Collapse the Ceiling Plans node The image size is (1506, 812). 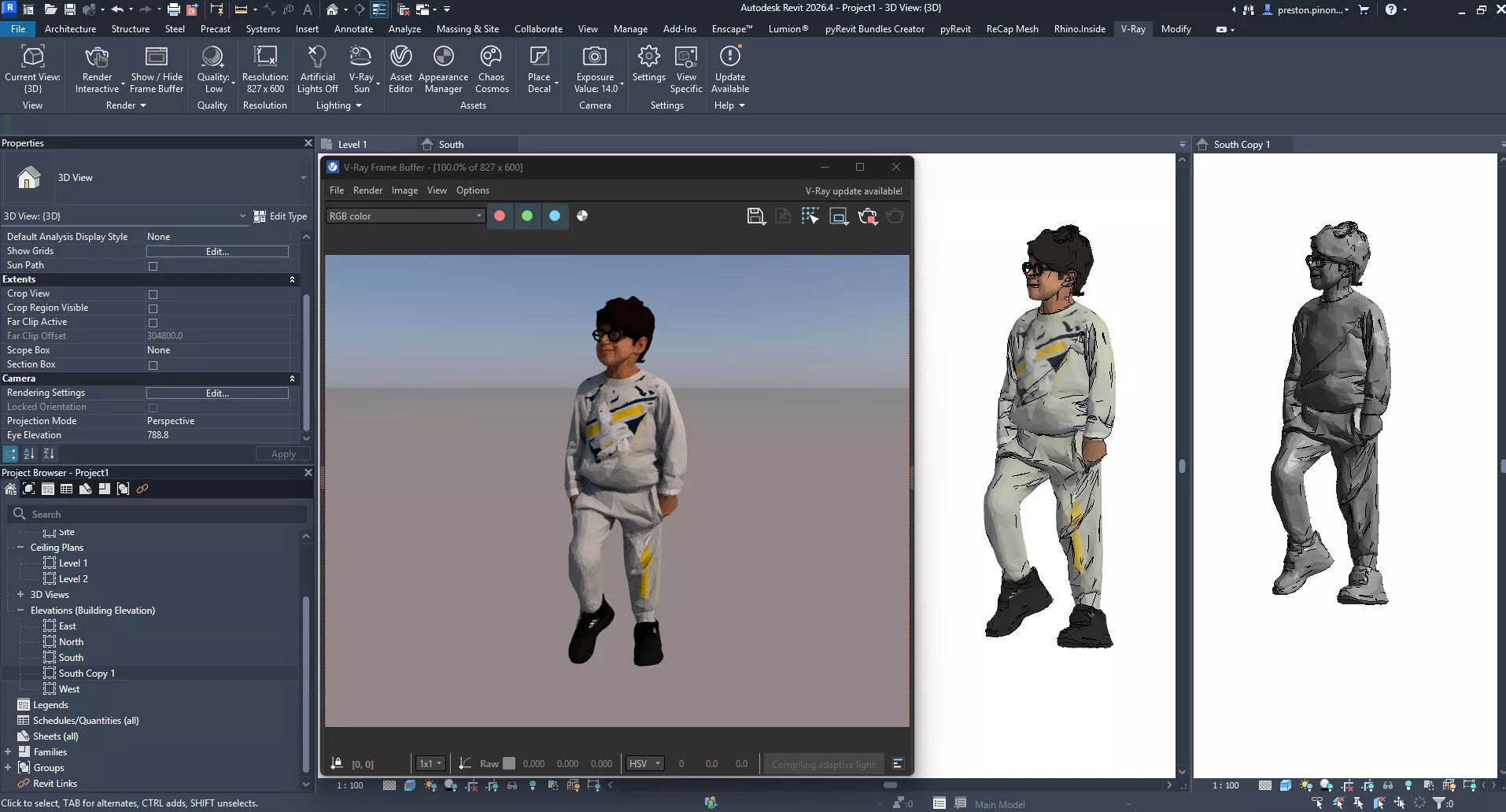[x=20, y=547]
